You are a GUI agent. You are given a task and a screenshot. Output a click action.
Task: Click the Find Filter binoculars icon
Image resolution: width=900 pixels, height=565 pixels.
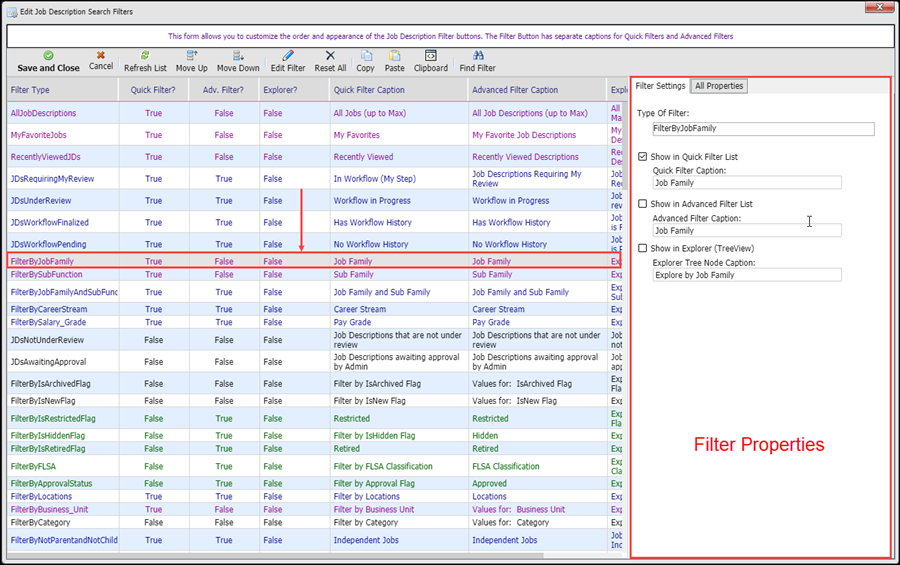tap(477, 56)
